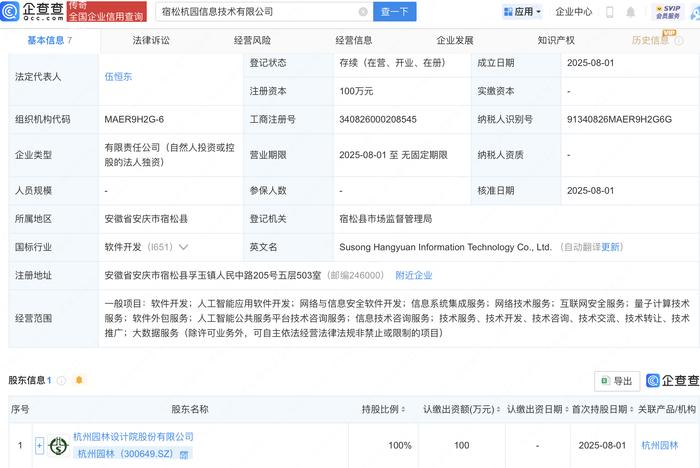Click the 导出 export button

[617, 381]
